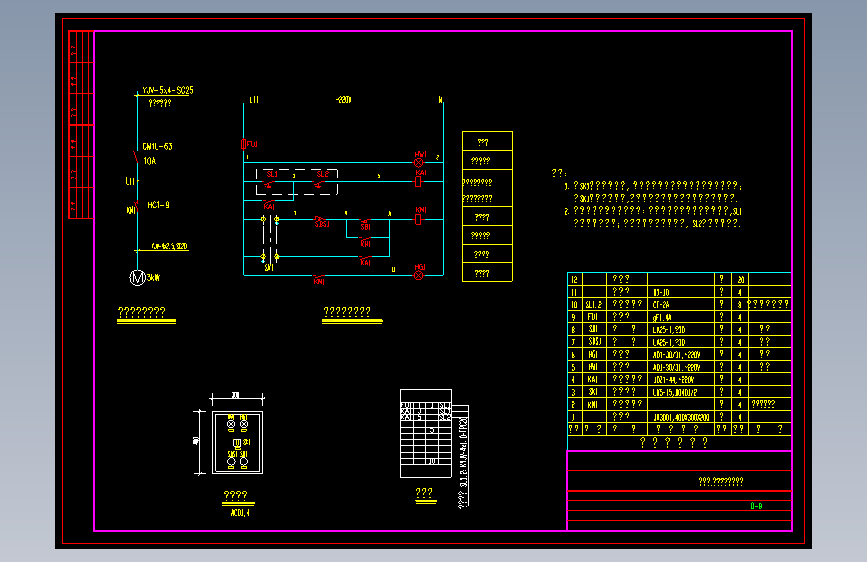Select L11 label atop control circuit
Screen dimensions: 867x562
254,100
